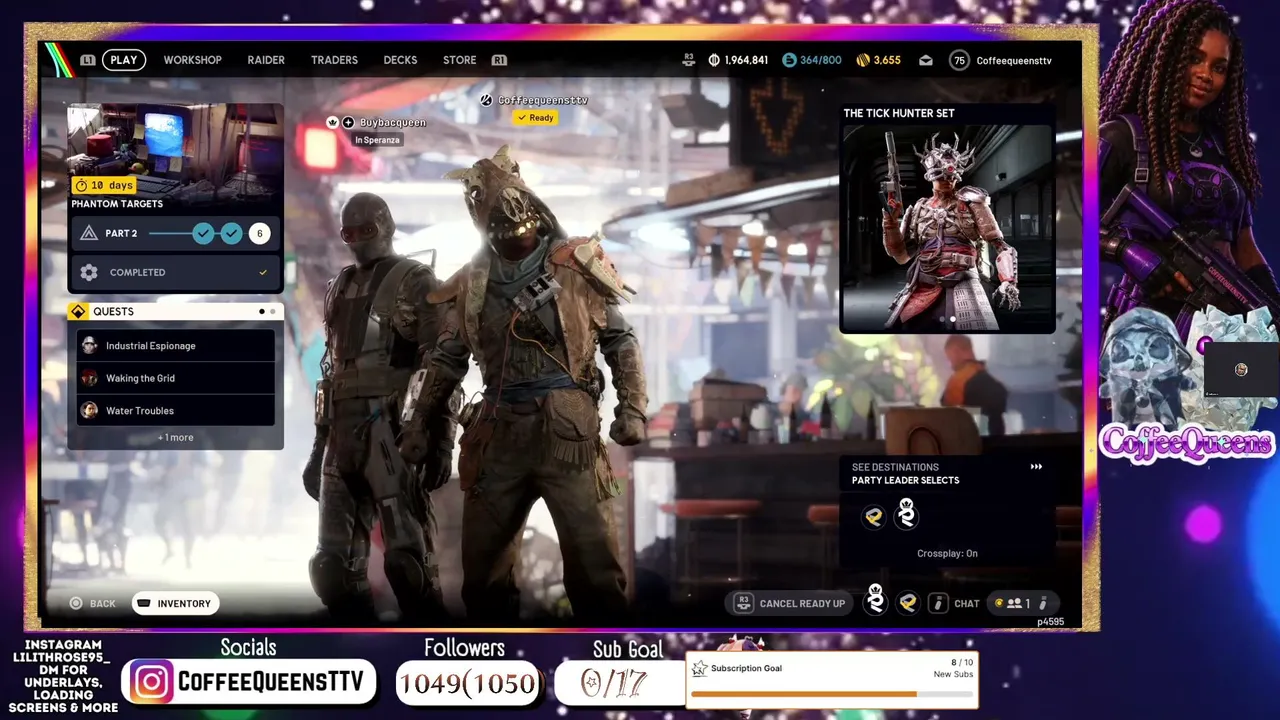Select the PLAY tab
Screen dimensions: 1280x720
124,60
